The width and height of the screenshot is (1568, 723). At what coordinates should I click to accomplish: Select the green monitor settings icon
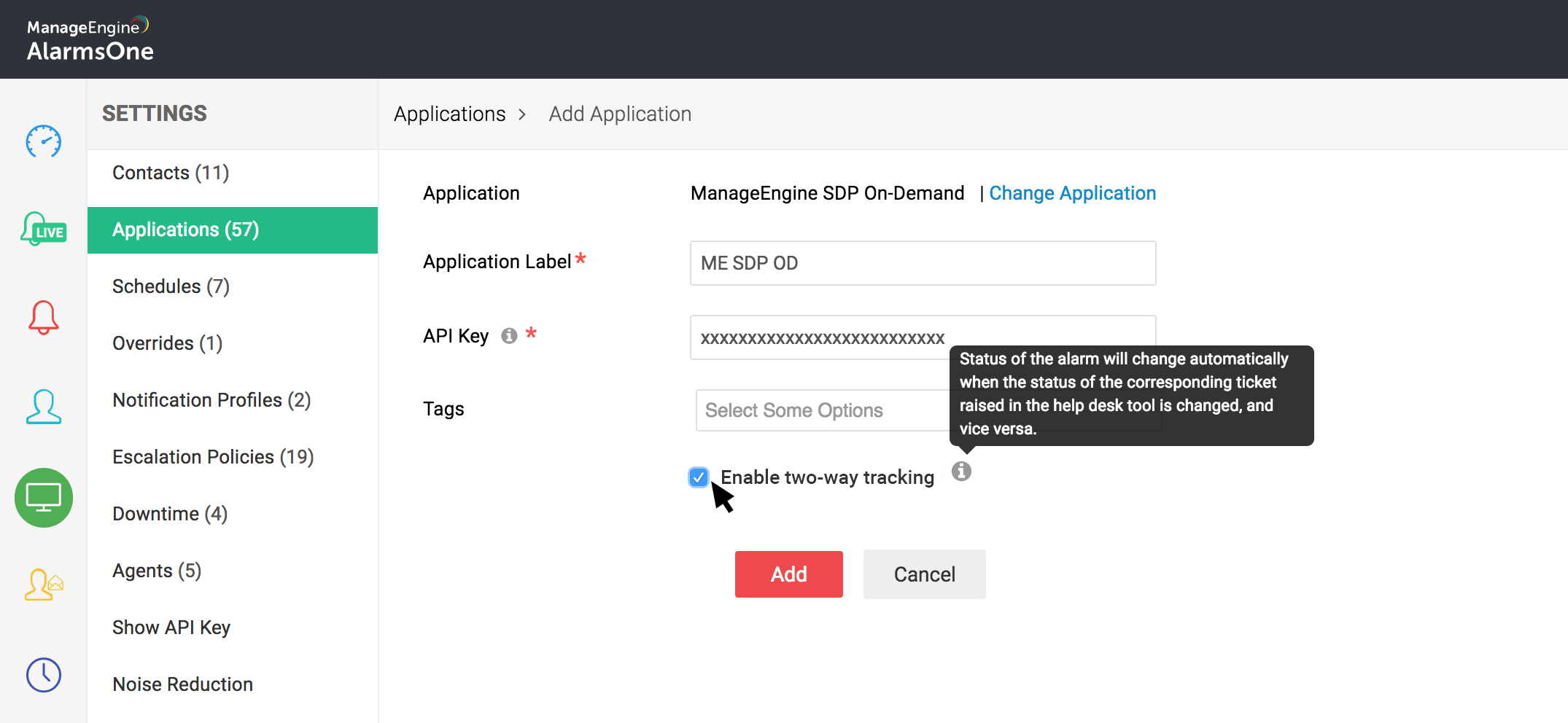point(44,498)
